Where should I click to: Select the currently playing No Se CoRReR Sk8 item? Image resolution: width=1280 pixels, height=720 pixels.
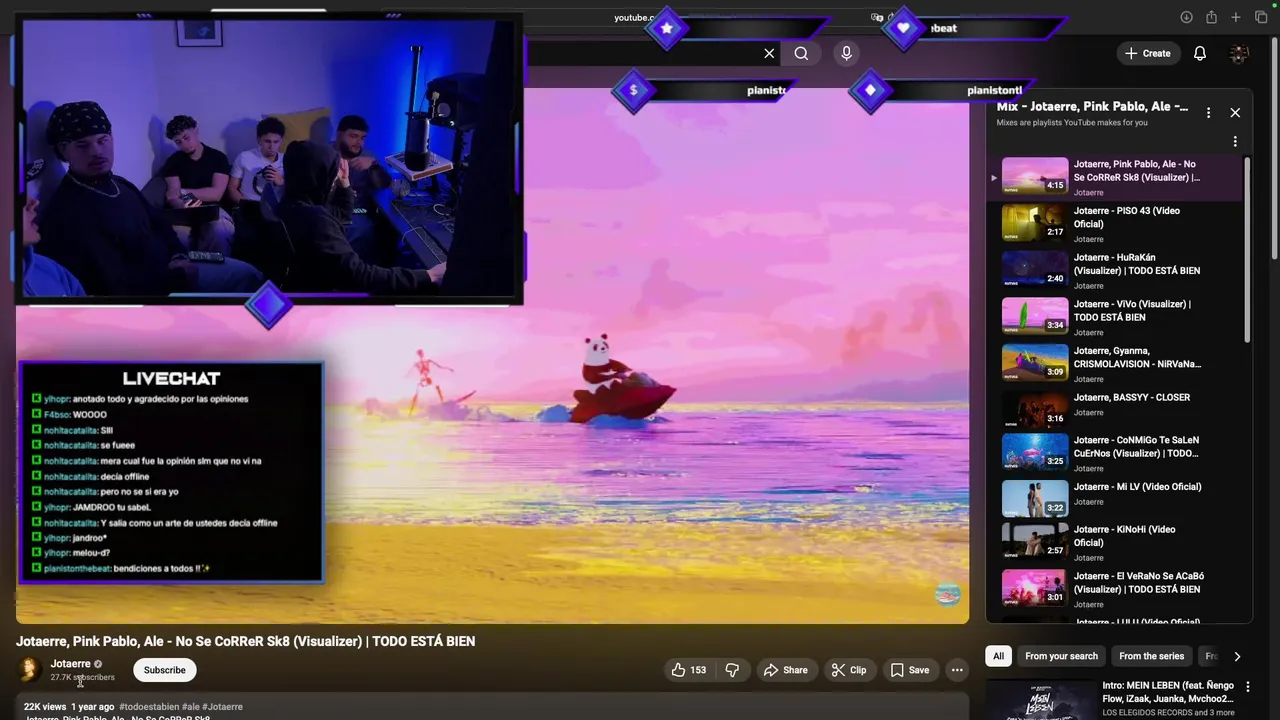pos(1115,177)
